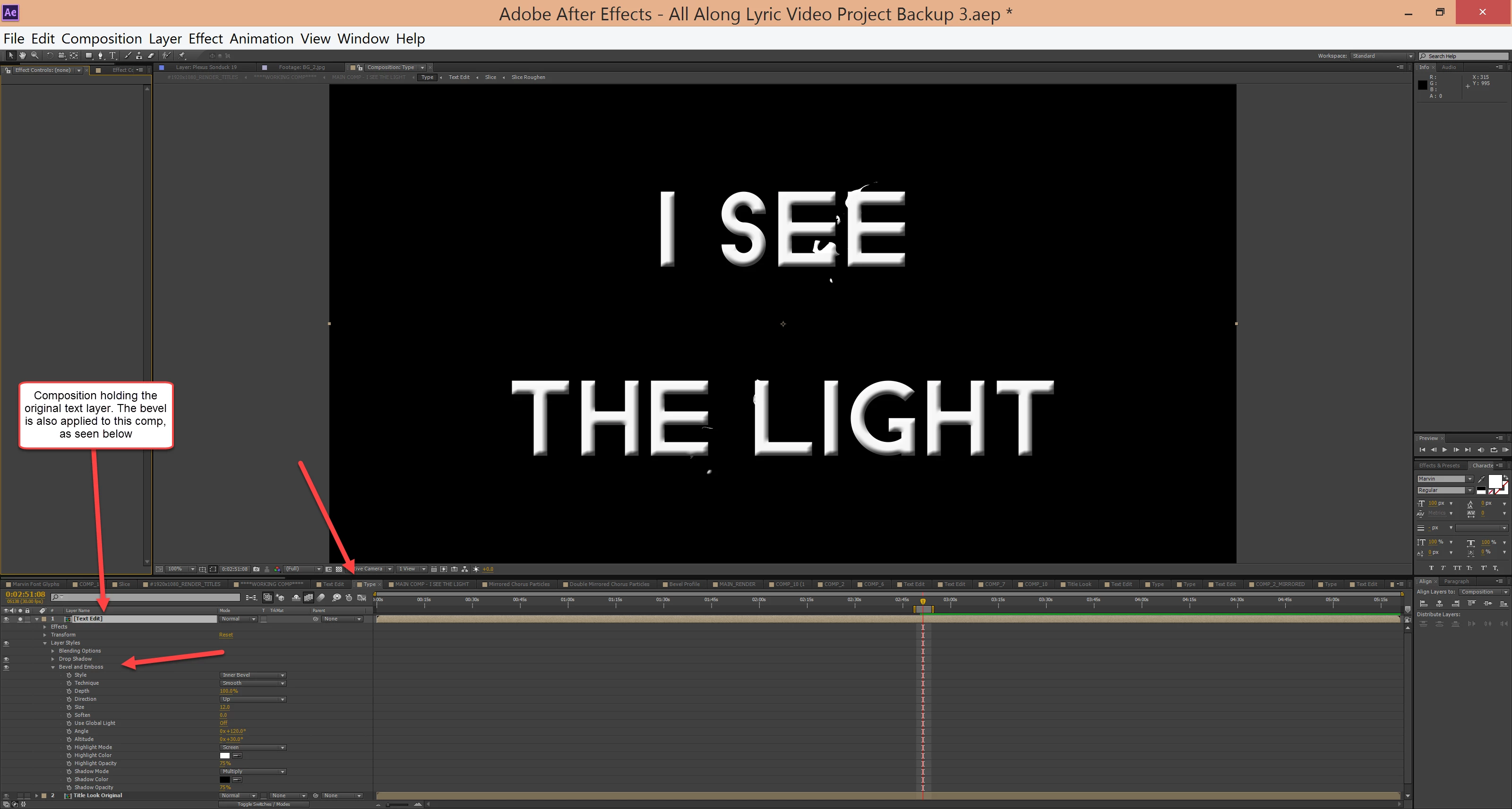Click Toggle Switches / Modes button

click(264, 804)
